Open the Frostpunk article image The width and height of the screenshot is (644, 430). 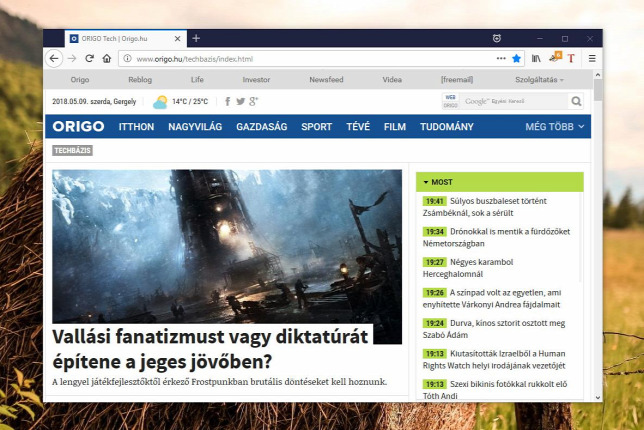pos(227,246)
